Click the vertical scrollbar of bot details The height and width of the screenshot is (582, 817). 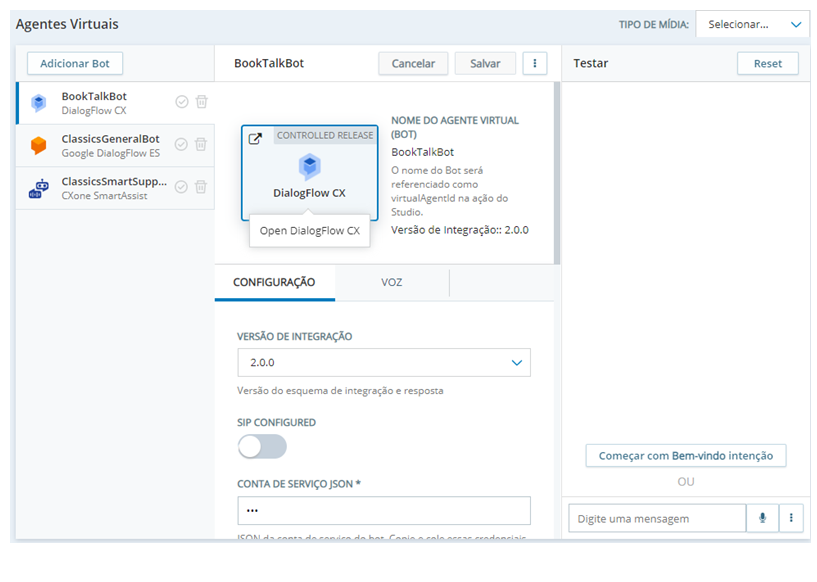click(557, 173)
